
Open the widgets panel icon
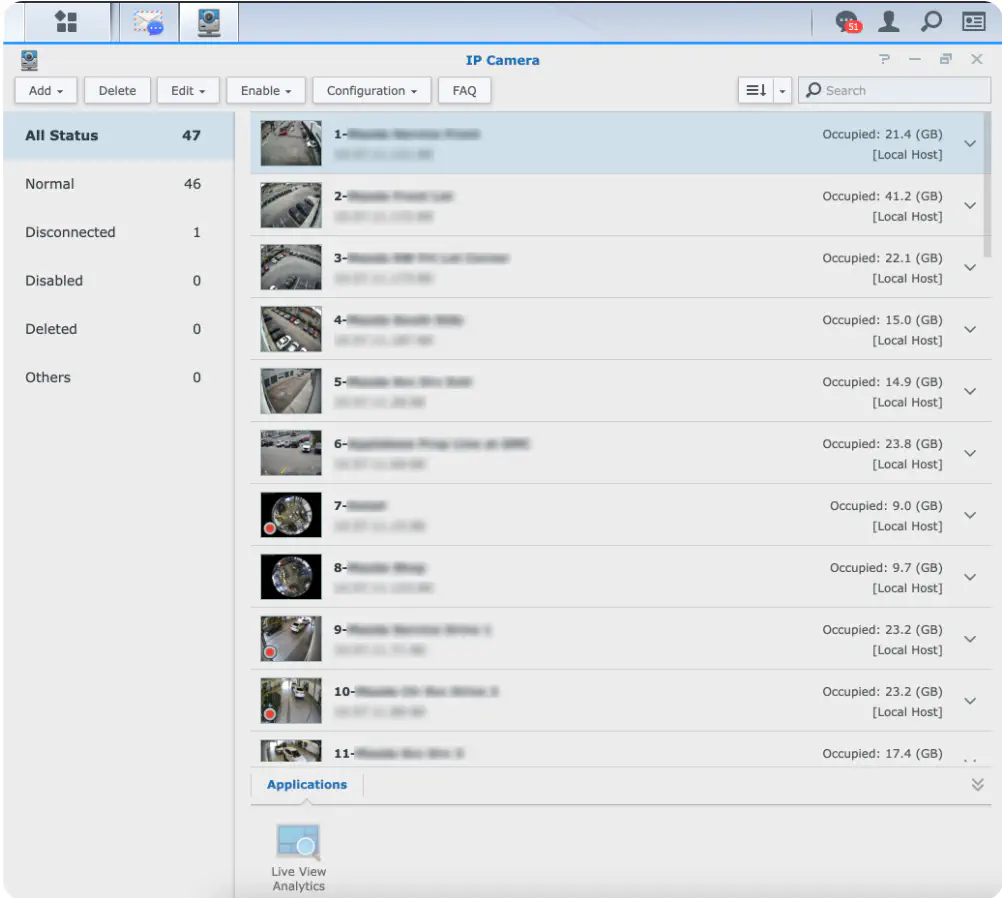[x=973, y=21]
